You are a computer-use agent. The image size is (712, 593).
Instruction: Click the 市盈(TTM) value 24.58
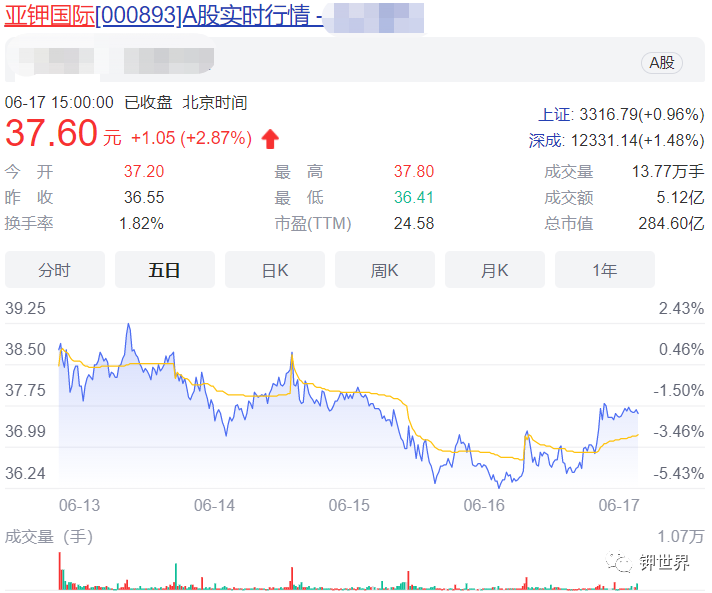[x=414, y=223]
